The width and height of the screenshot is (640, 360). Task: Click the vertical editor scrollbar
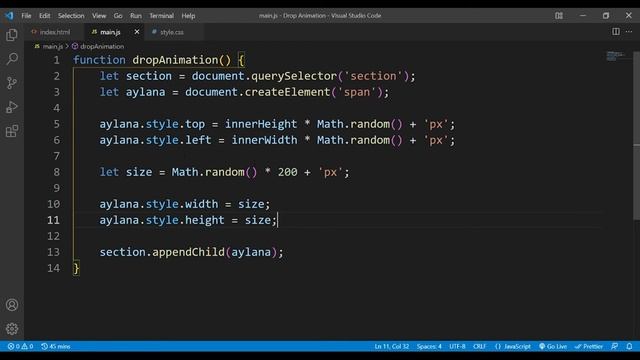click(x=636, y=135)
